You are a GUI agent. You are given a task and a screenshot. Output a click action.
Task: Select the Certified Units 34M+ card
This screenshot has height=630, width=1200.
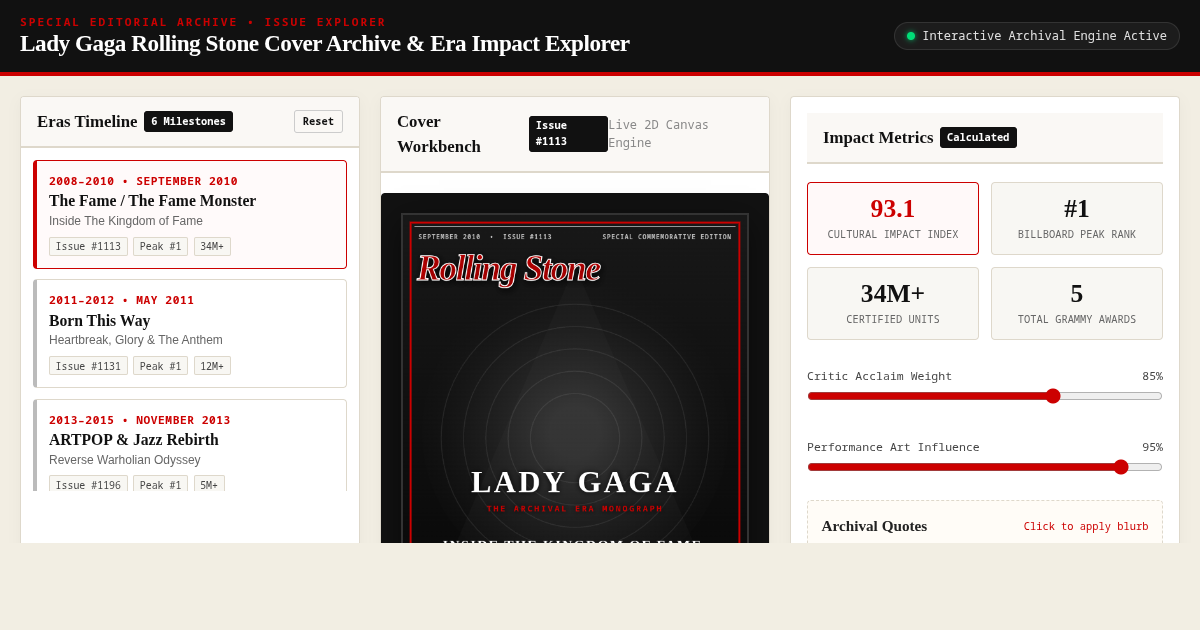(893, 303)
